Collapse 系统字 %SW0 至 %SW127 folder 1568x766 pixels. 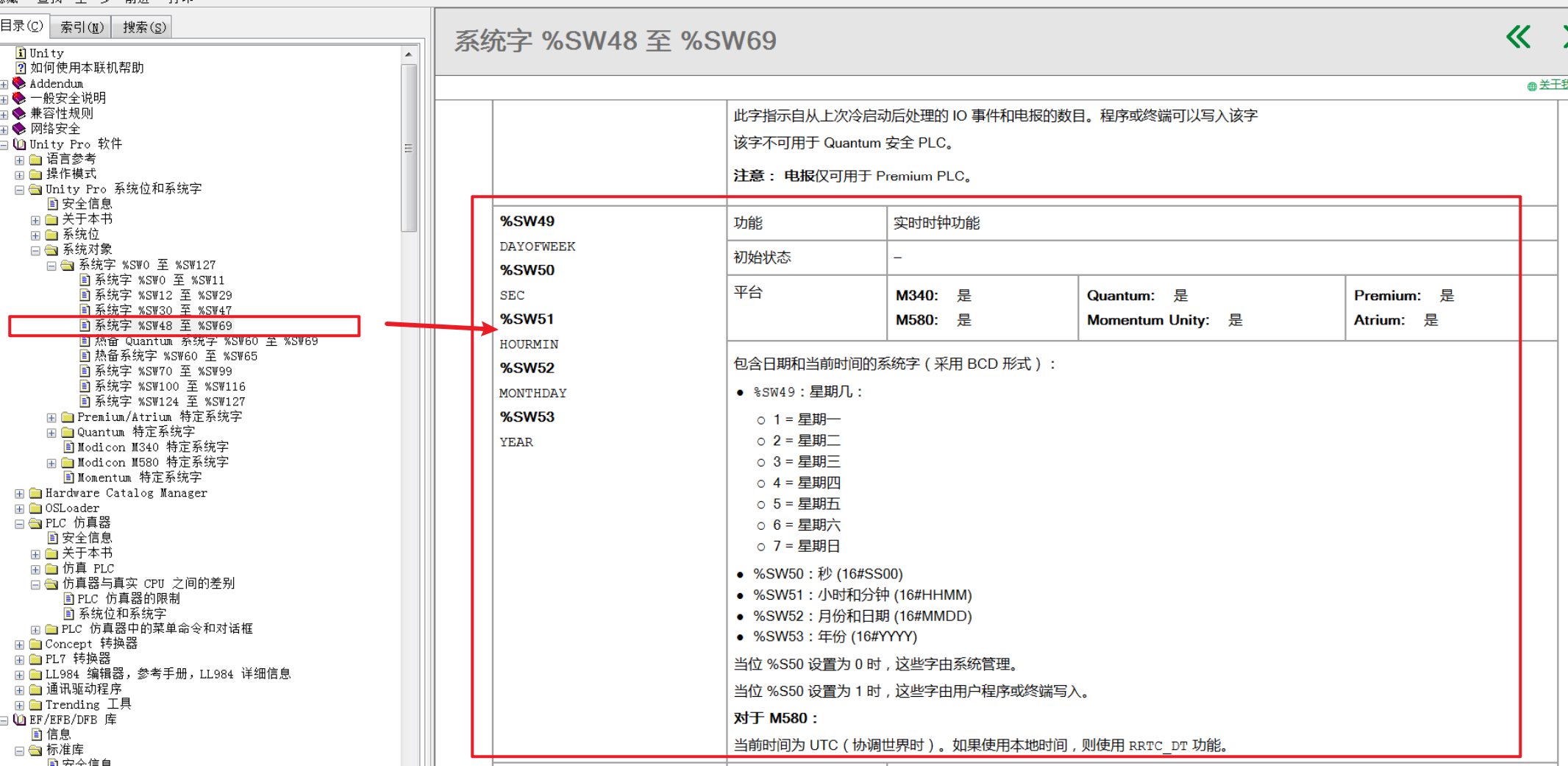[x=51, y=266]
